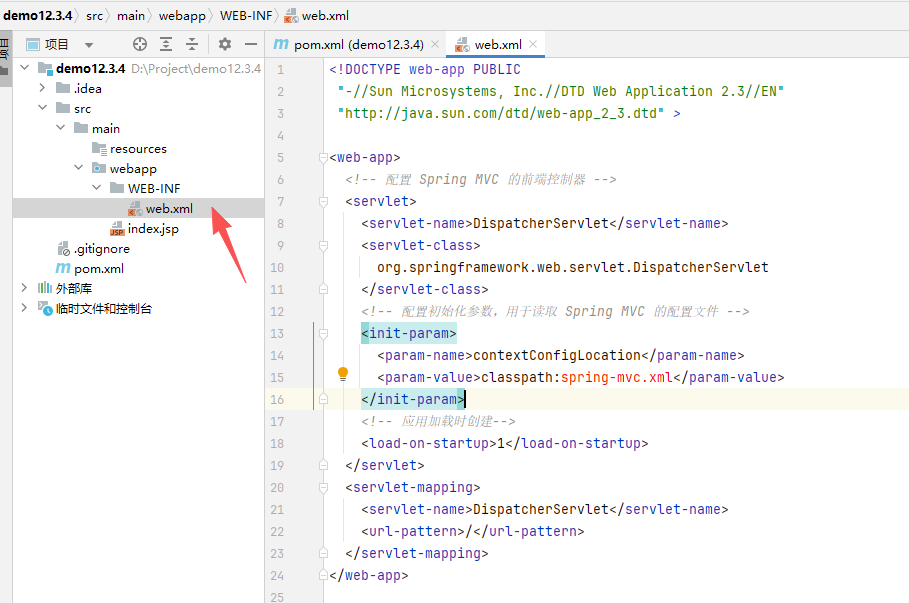Expand the .idea folder
The image size is (909, 603).
(42, 88)
